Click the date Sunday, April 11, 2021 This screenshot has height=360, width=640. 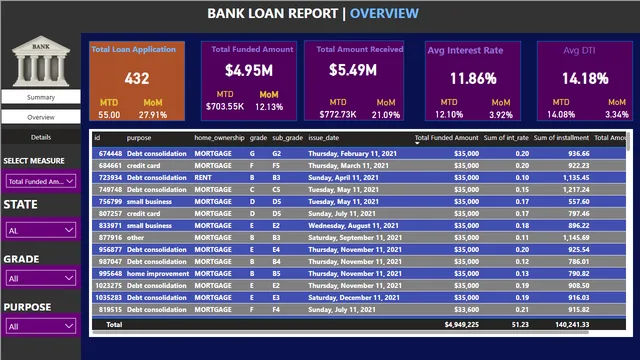[x=343, y=178]
